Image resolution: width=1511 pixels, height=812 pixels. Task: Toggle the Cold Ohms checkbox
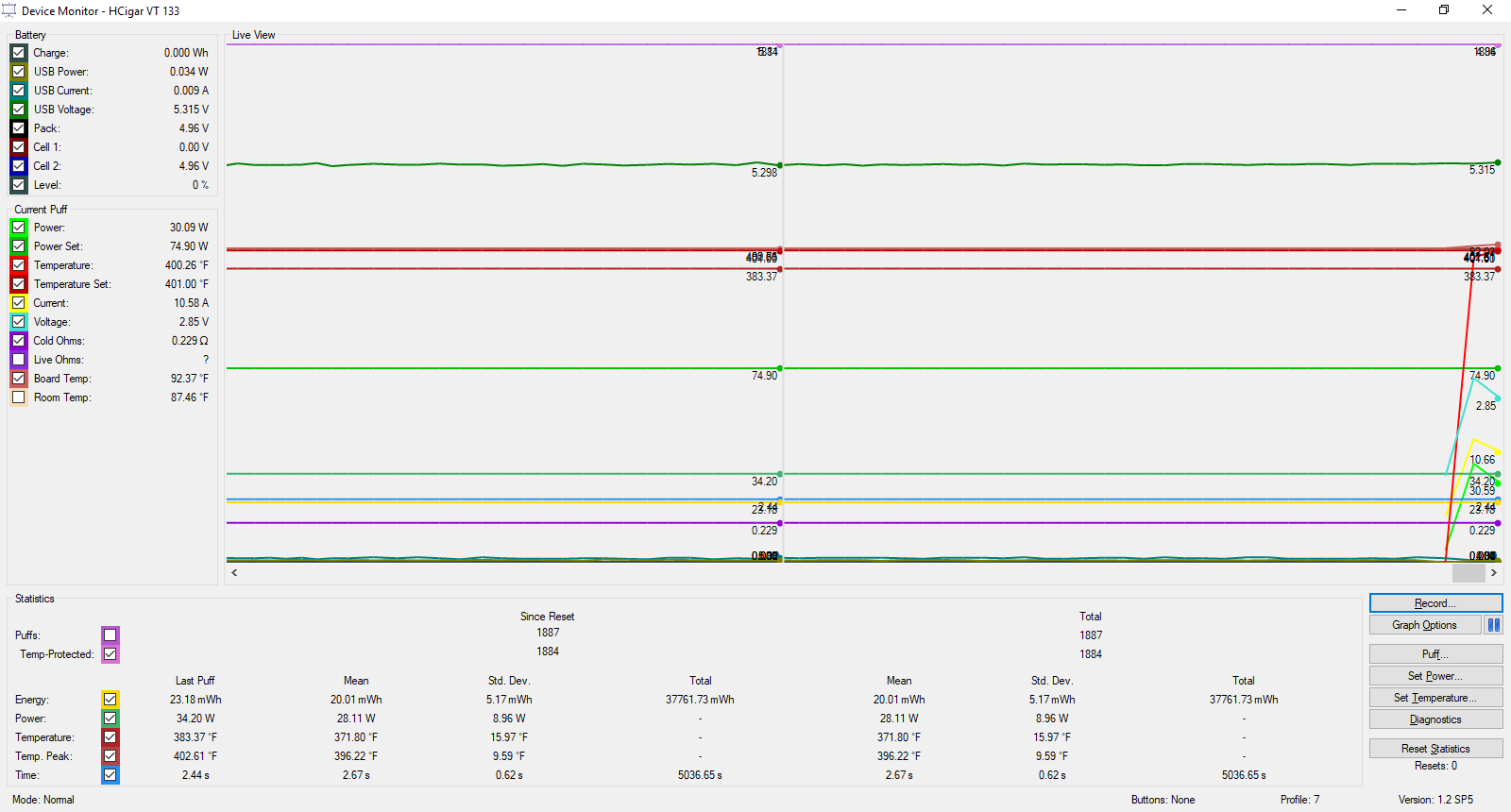[x=19, y=341]
